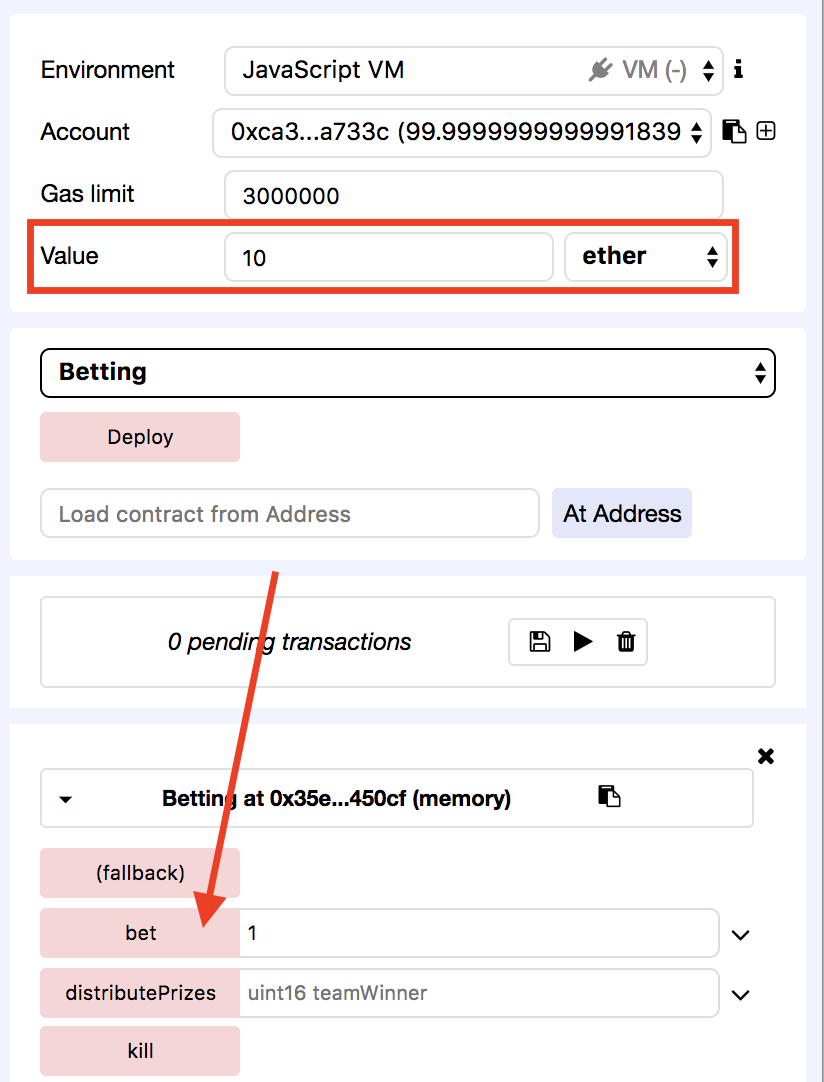Expand the bet function parameters chevron
This screenshot has height=1082, width=824.
click(x=740, y=935)
